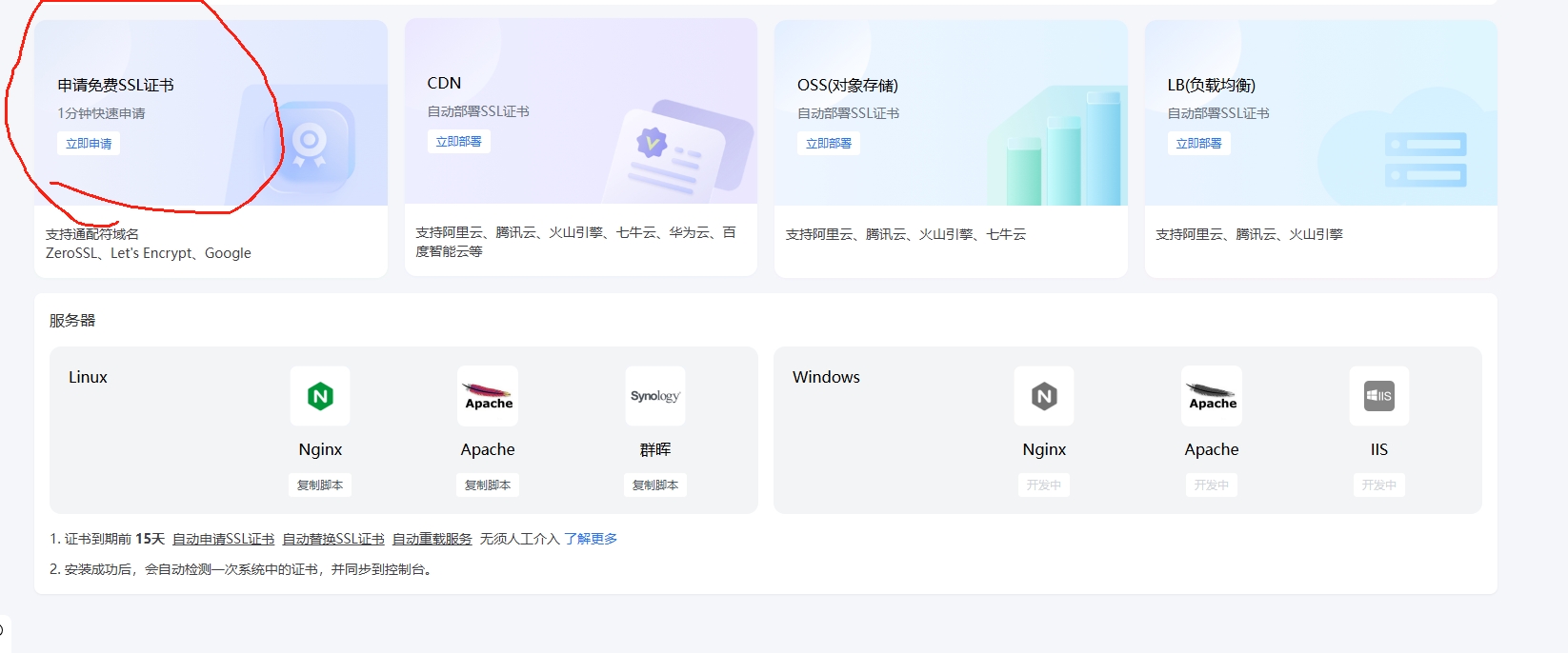Image resolution: width=1568 pixels, height=653 pixels.
Task: Click the Synology icon
Action: point(655,396)
